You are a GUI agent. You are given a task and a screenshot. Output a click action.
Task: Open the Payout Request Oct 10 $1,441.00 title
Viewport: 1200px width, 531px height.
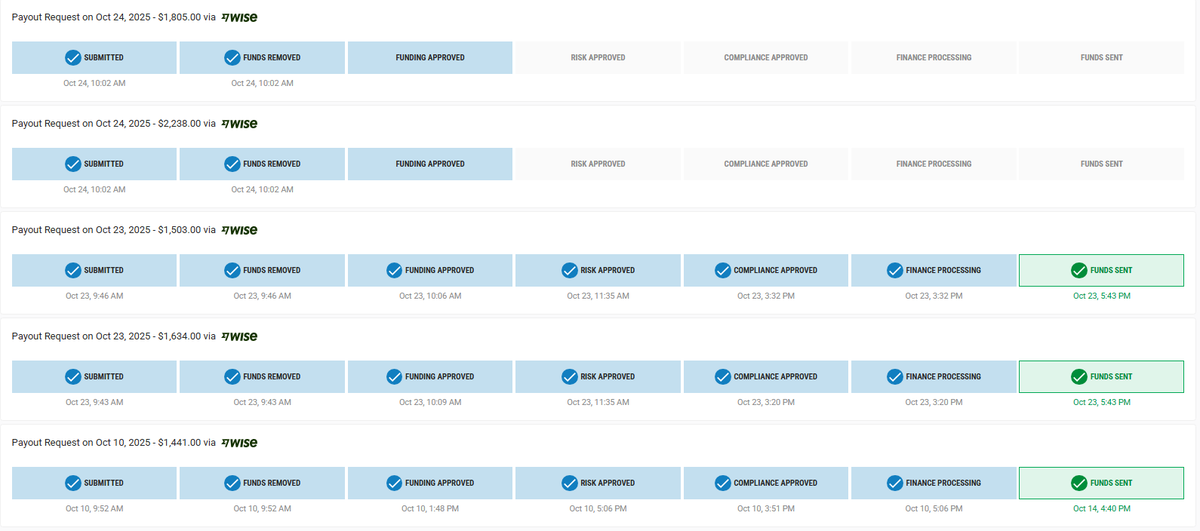(113, 442)
